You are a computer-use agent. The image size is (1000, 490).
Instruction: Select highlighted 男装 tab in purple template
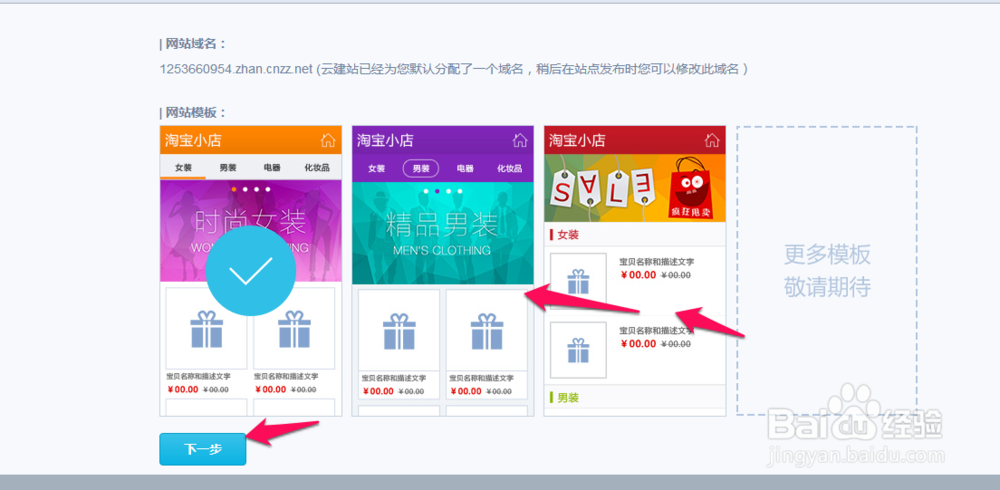point(421,168)
